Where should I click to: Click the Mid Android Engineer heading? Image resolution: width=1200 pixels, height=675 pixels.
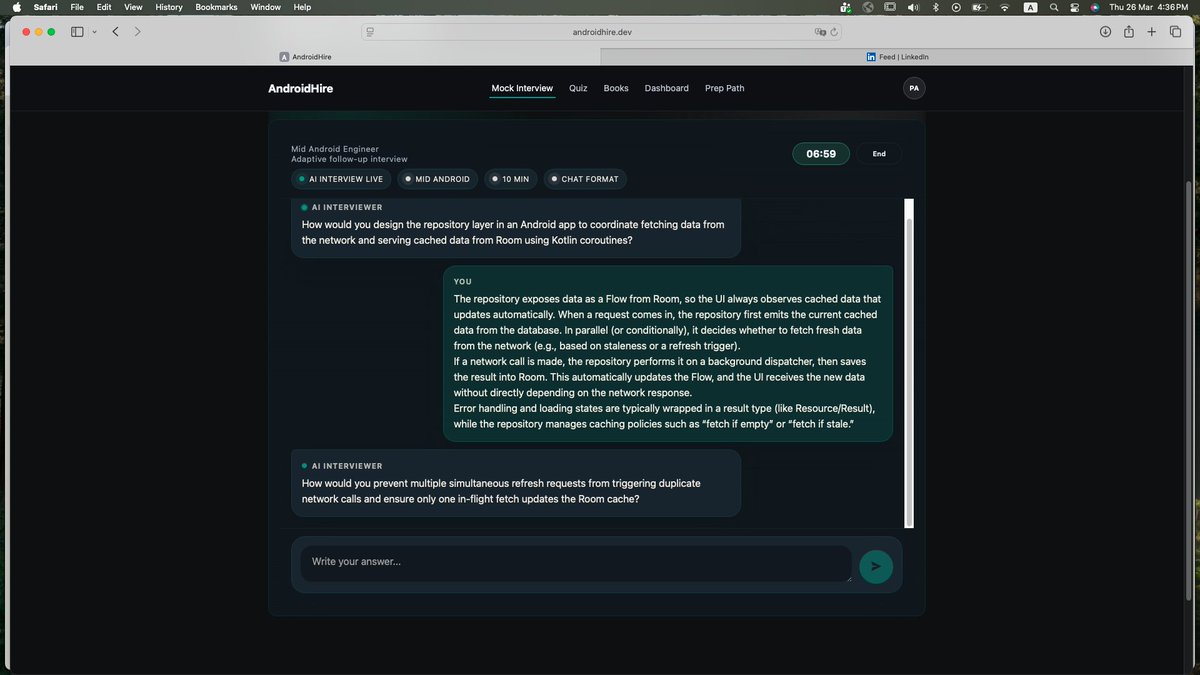[x=335, y=149]
